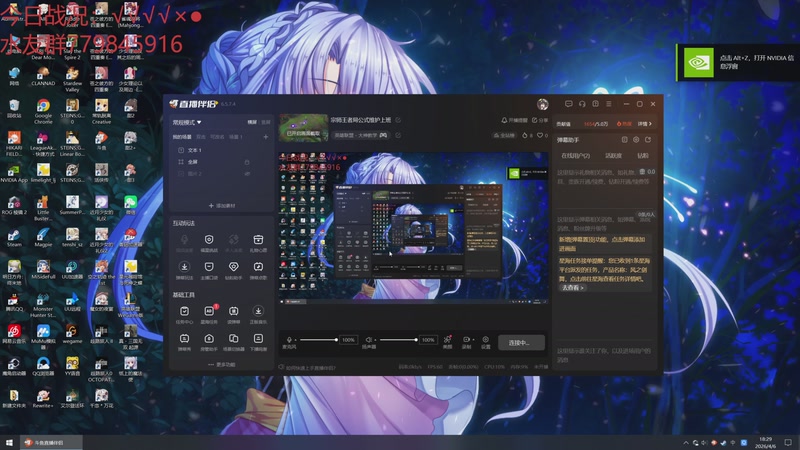Open the customer service headset icon

[582, 104]
